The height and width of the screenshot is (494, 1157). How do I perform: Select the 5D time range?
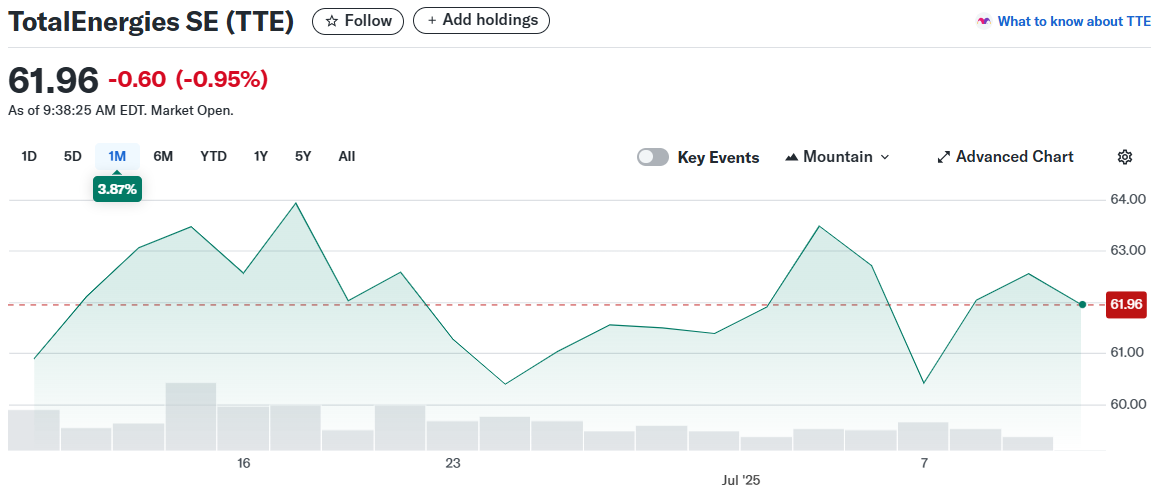click(x=72, y=157)
